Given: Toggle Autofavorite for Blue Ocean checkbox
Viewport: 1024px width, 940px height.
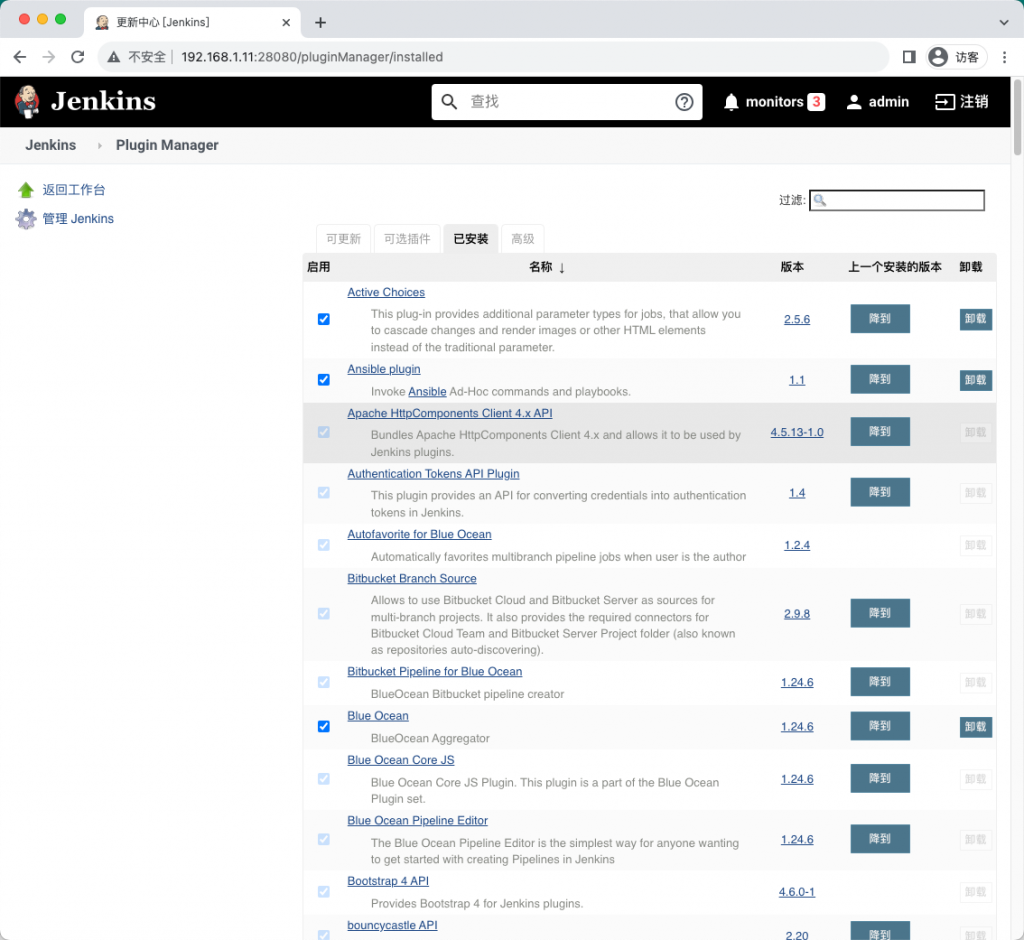Looking at the screenshot, I should (323, 545).
